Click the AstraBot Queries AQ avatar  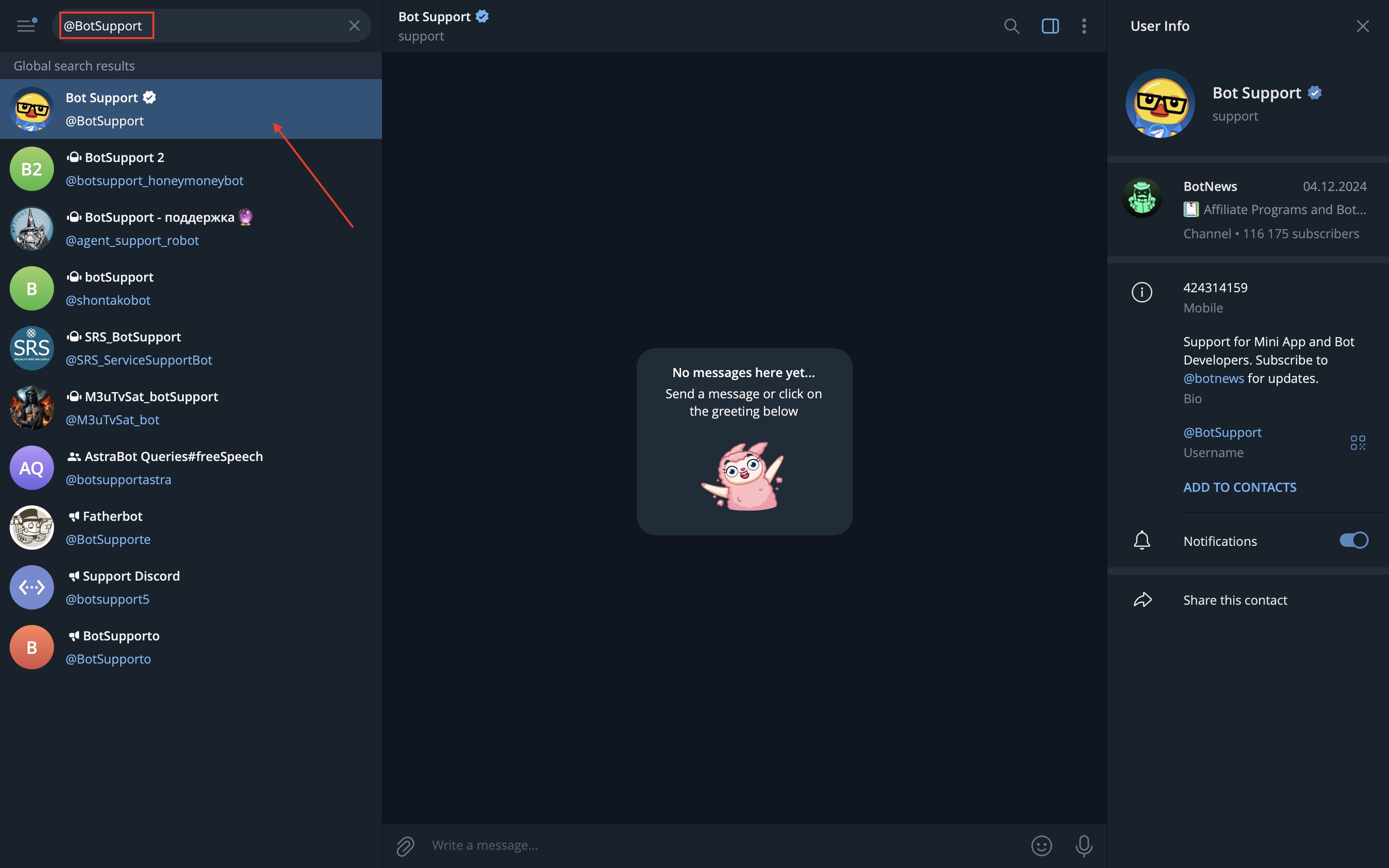pyautogui.click(x=31, y=468)
